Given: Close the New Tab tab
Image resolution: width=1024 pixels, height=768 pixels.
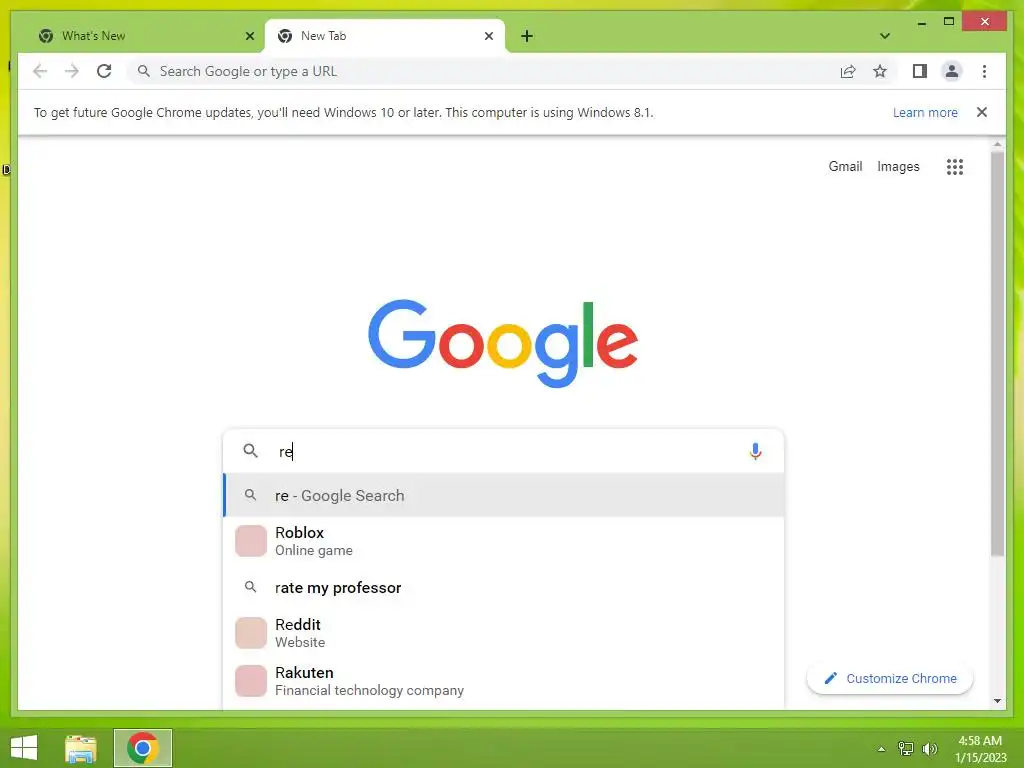Looking at the screenshot, I should (488, 36).
